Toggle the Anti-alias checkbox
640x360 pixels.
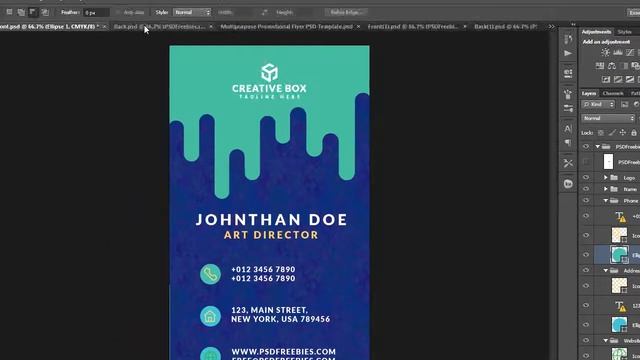click(x=118, y=12)
